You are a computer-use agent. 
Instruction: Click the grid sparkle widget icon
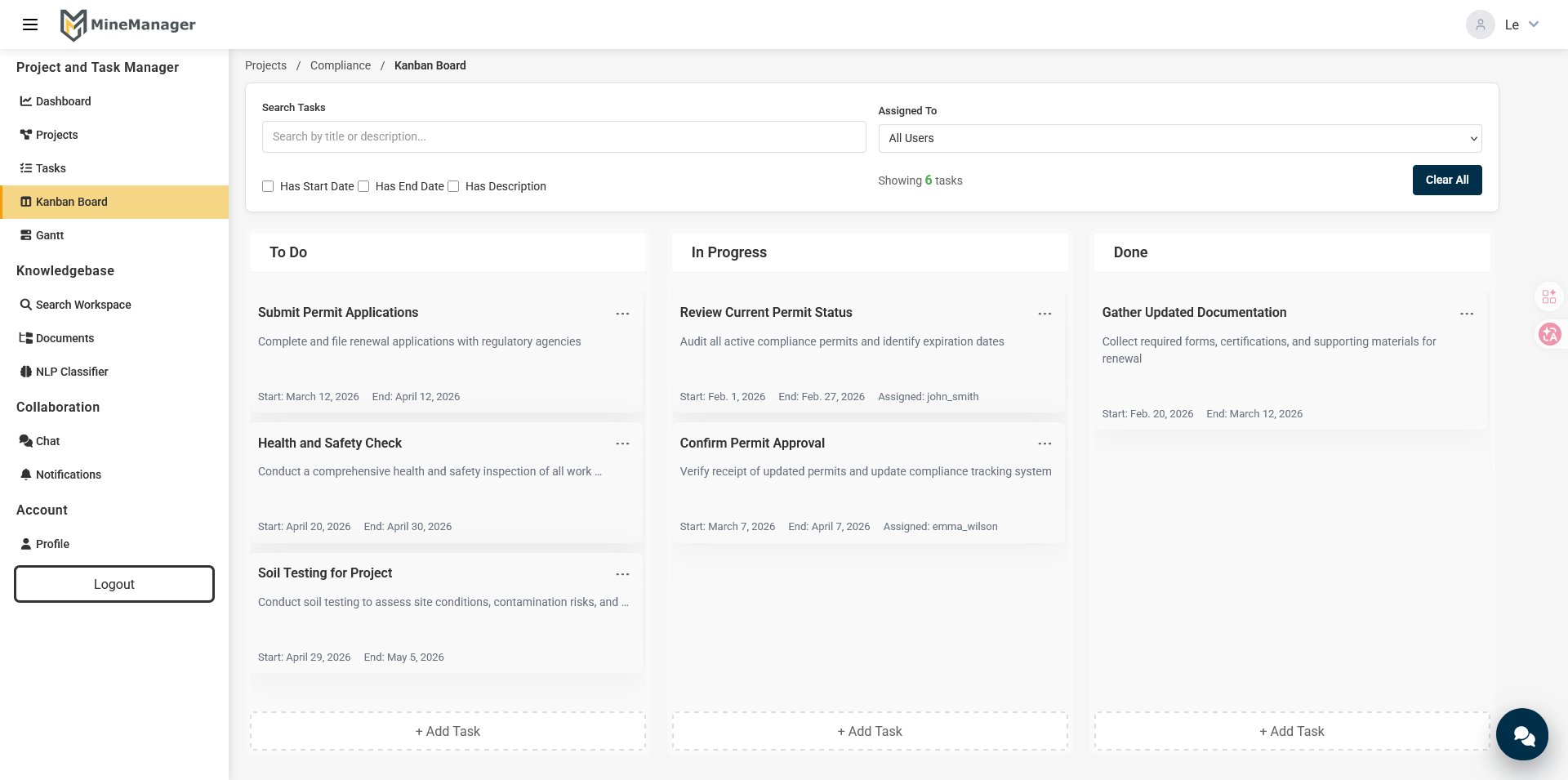(1549, 296)
